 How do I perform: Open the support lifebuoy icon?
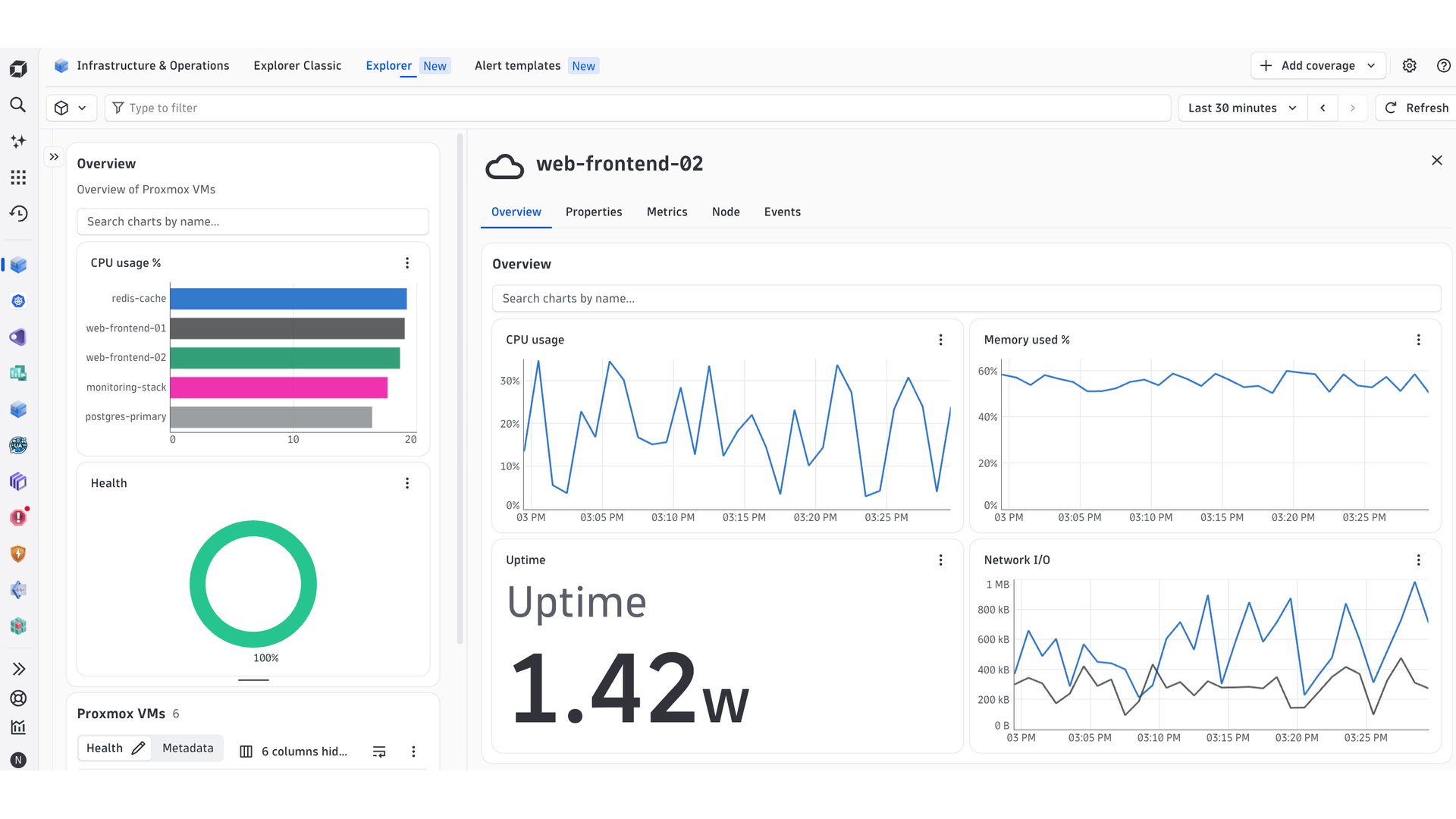(x=18, y=698)
